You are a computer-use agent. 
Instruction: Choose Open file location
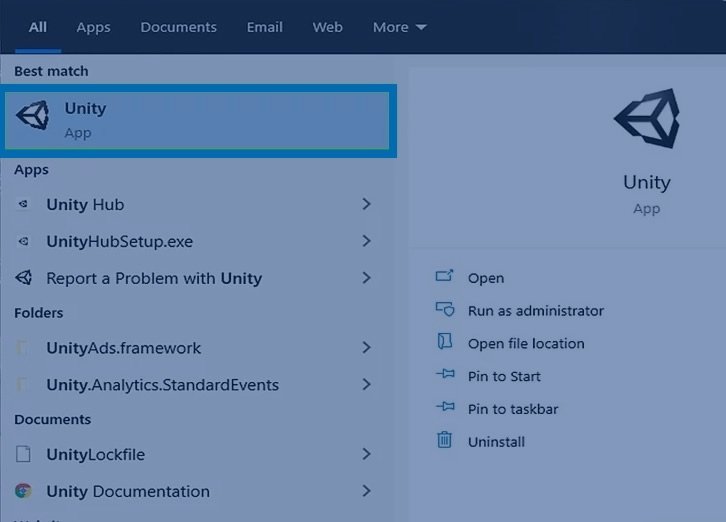[x=526, y=344]
